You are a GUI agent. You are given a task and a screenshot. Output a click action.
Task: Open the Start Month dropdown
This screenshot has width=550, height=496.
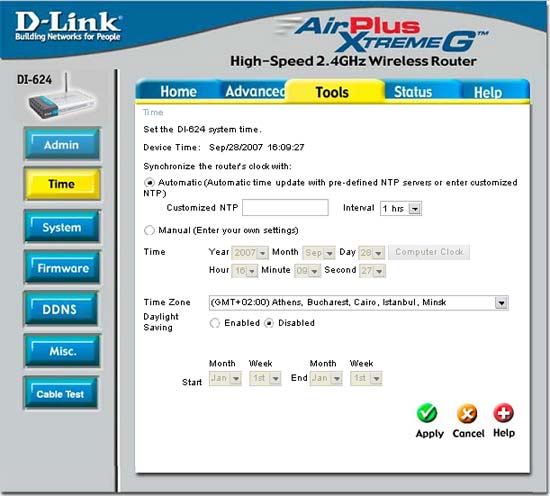225,378
